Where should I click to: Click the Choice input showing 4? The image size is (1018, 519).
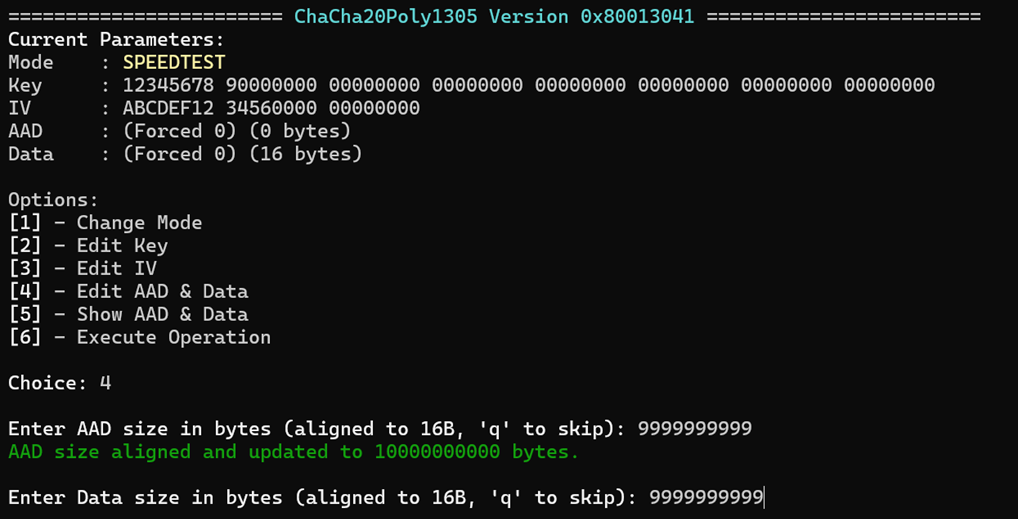[x=105, y=383]
